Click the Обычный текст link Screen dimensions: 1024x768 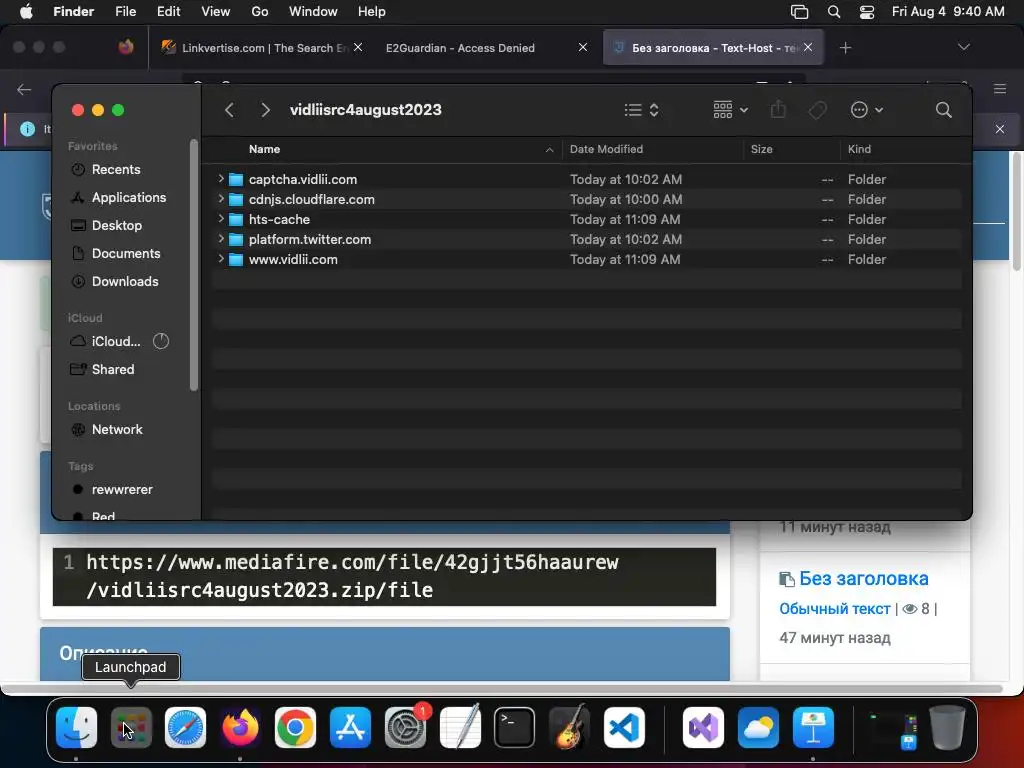point(835,609)
